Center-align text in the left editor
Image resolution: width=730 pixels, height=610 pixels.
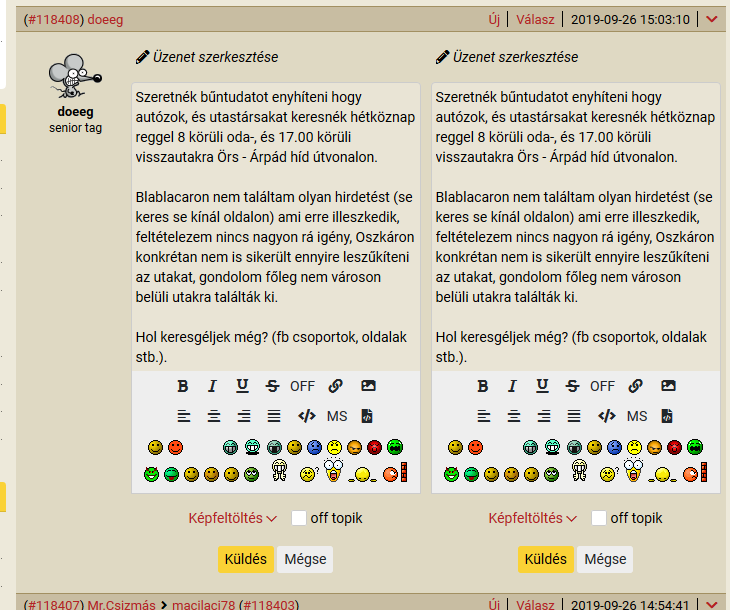[x=214, y=416]
